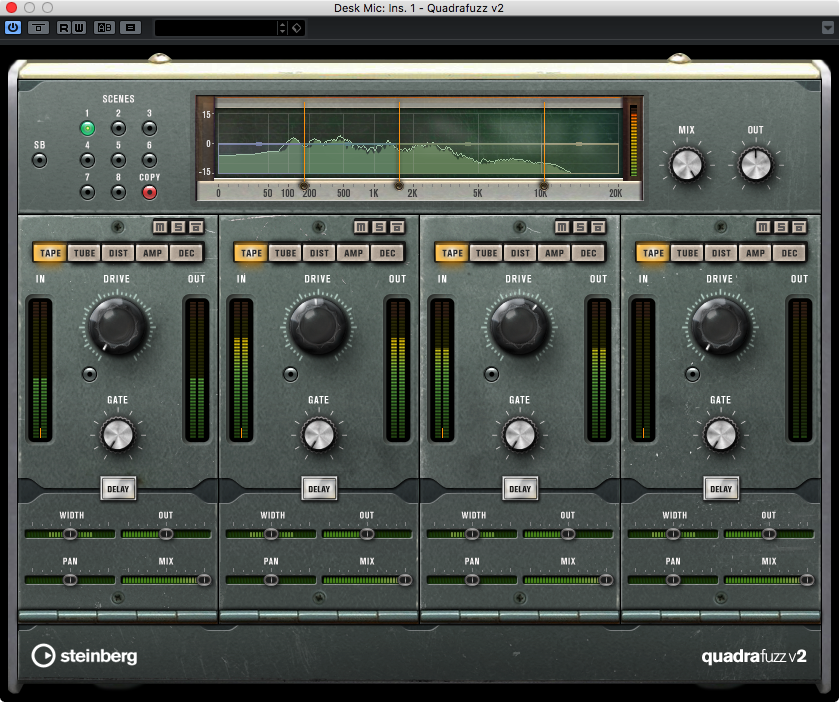Image resolution: width=839 pixels, height=702 pixels.
Task: Select DIST mode in band 4
Action: (721, 253)
